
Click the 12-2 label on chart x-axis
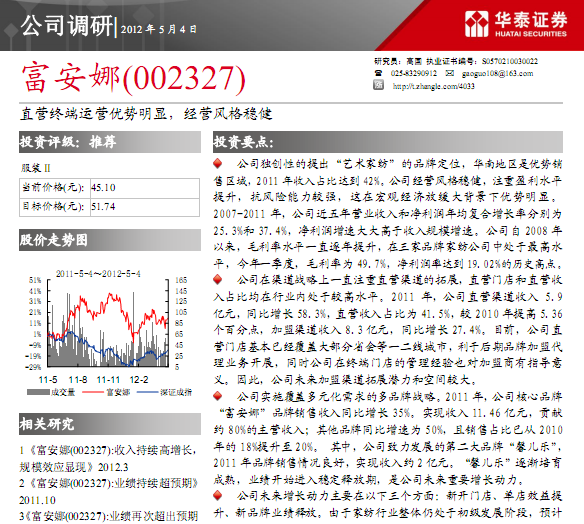(139, 380)
